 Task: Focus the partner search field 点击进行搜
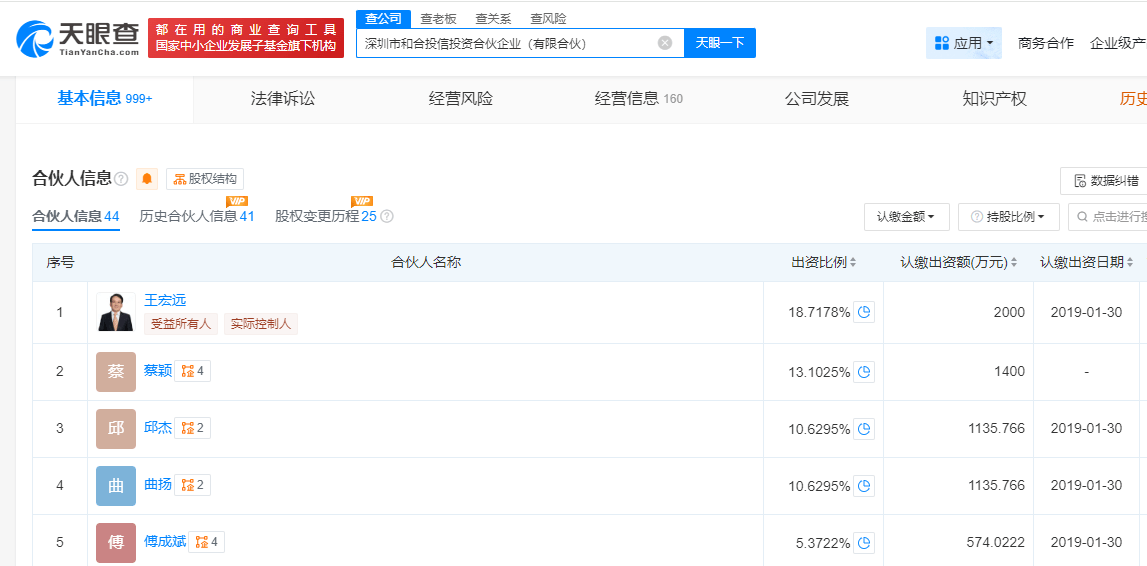pyautogui.click(x=1107, y=216)
